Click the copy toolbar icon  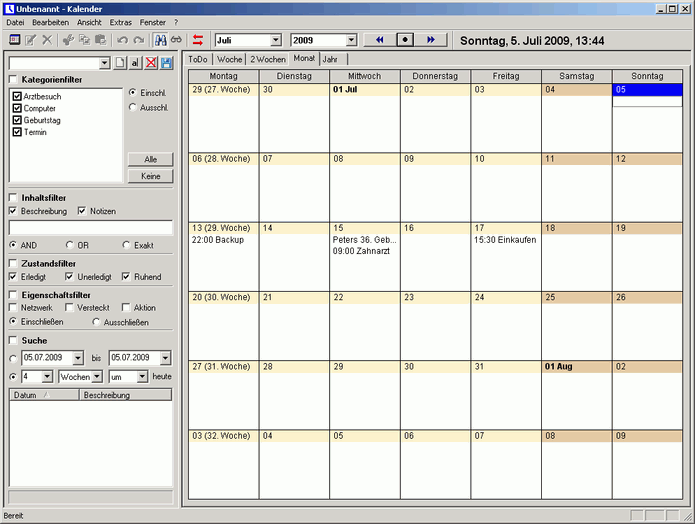pyautogui.click(x=84, y=40)
